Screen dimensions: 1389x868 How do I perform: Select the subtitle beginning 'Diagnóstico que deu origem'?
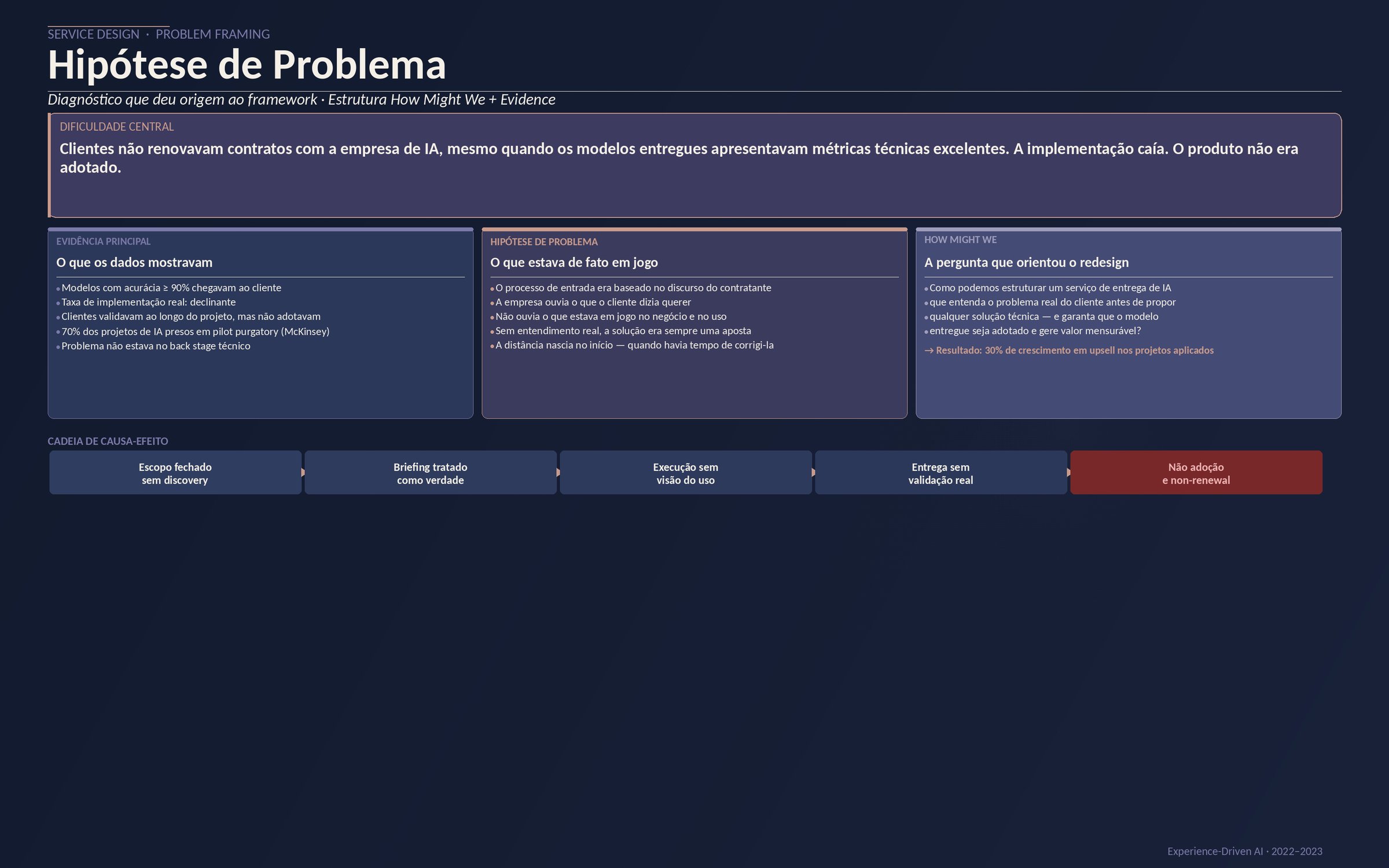pos(302,100)
